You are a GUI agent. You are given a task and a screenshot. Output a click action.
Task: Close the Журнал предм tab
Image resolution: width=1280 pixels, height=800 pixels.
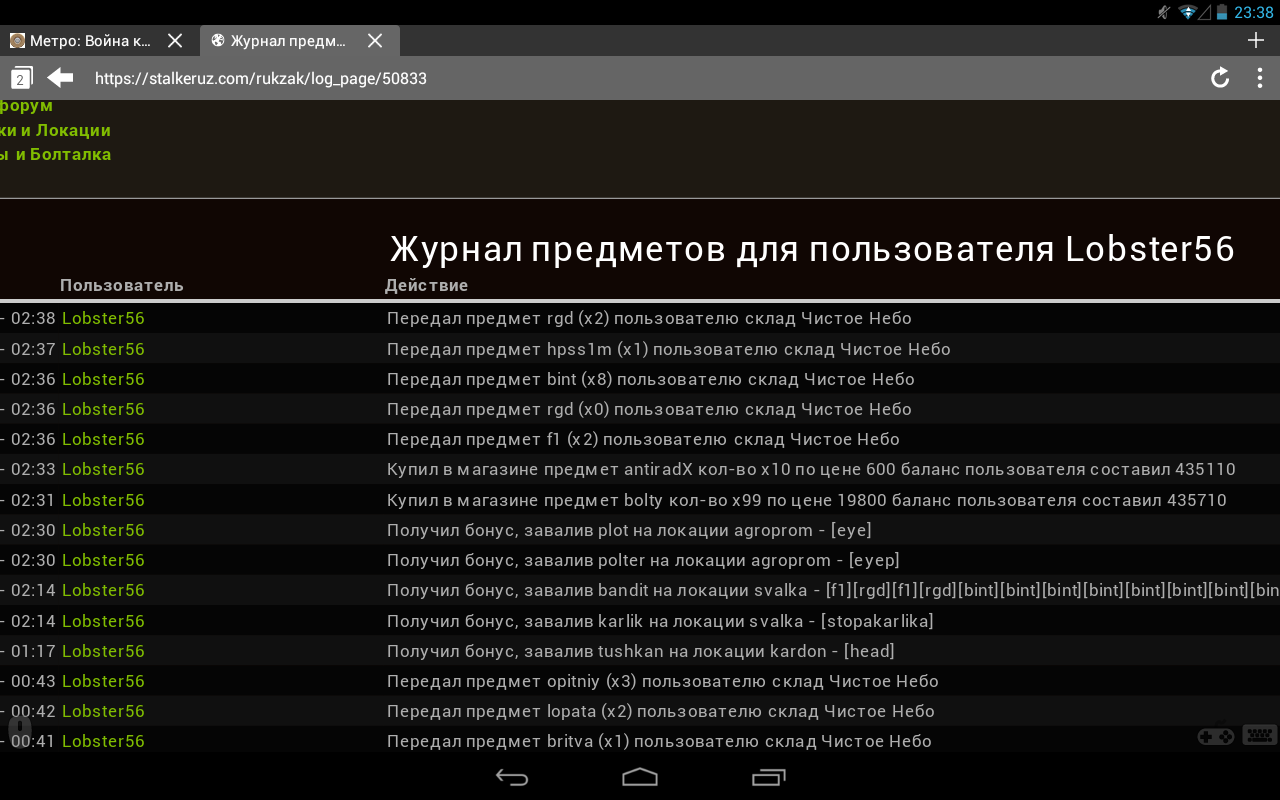tap(375, 40)
